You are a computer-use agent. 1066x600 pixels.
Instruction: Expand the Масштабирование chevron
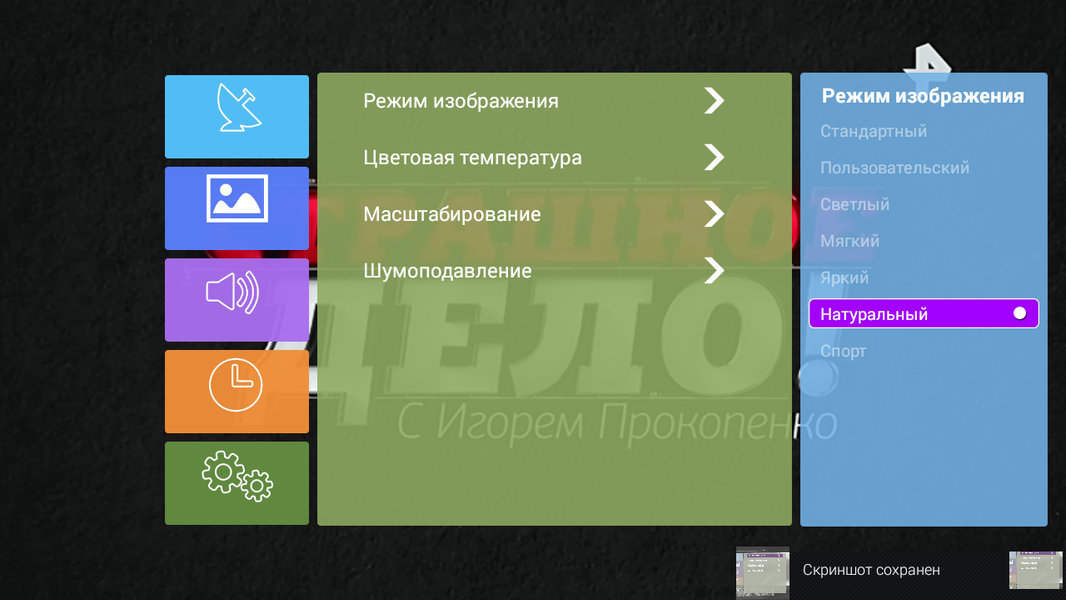pyautogui.click(x=714, y=213)
